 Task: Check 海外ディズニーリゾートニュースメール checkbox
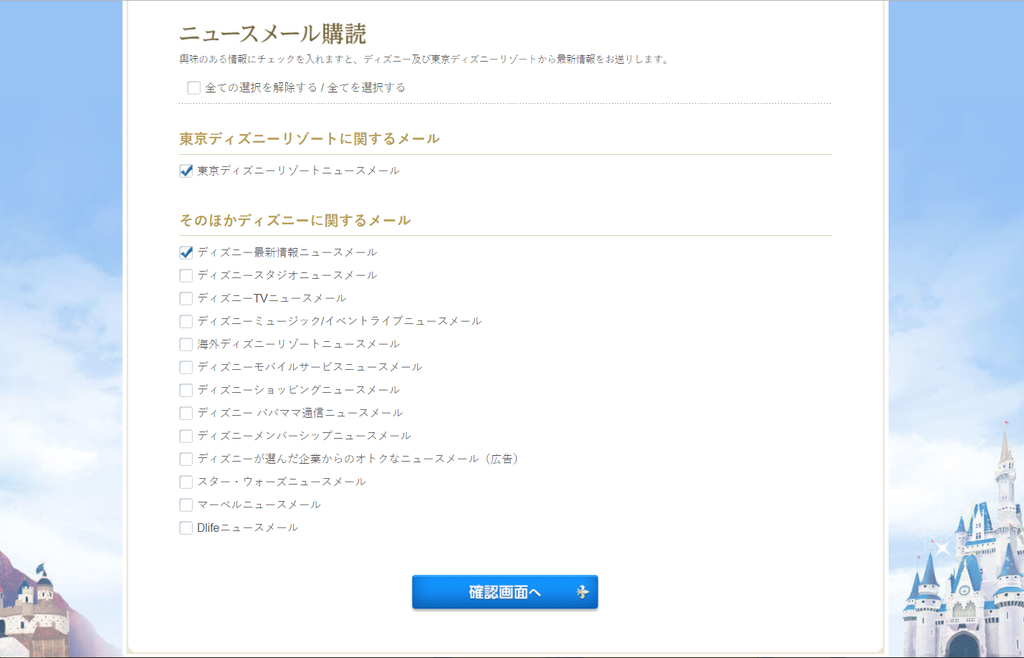186,344
